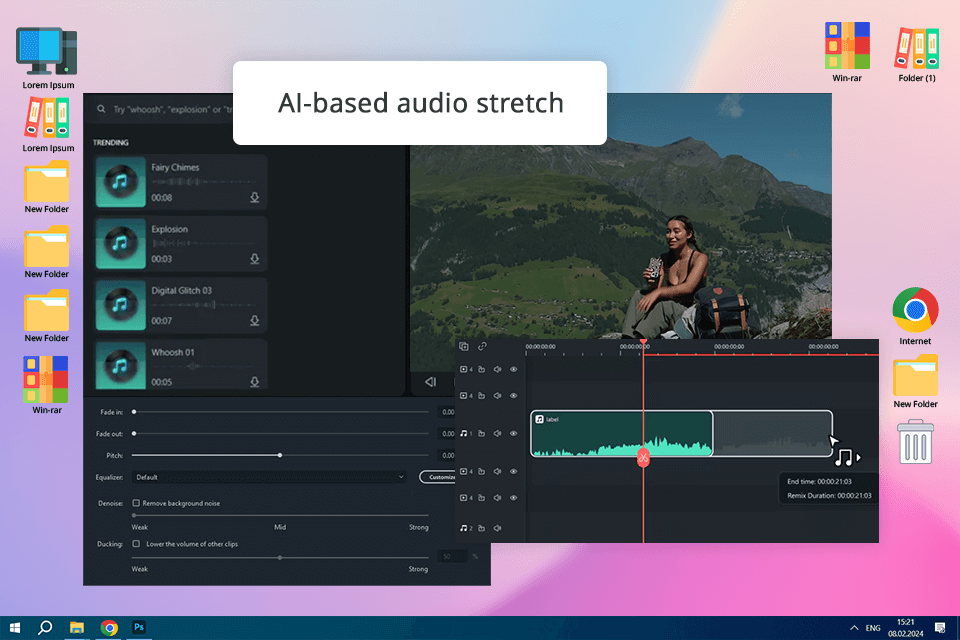This screenshot has height=640, width=960.
Task: Click the previous frame control under preview
Action: pyautogui.click(x=430, y=382)
